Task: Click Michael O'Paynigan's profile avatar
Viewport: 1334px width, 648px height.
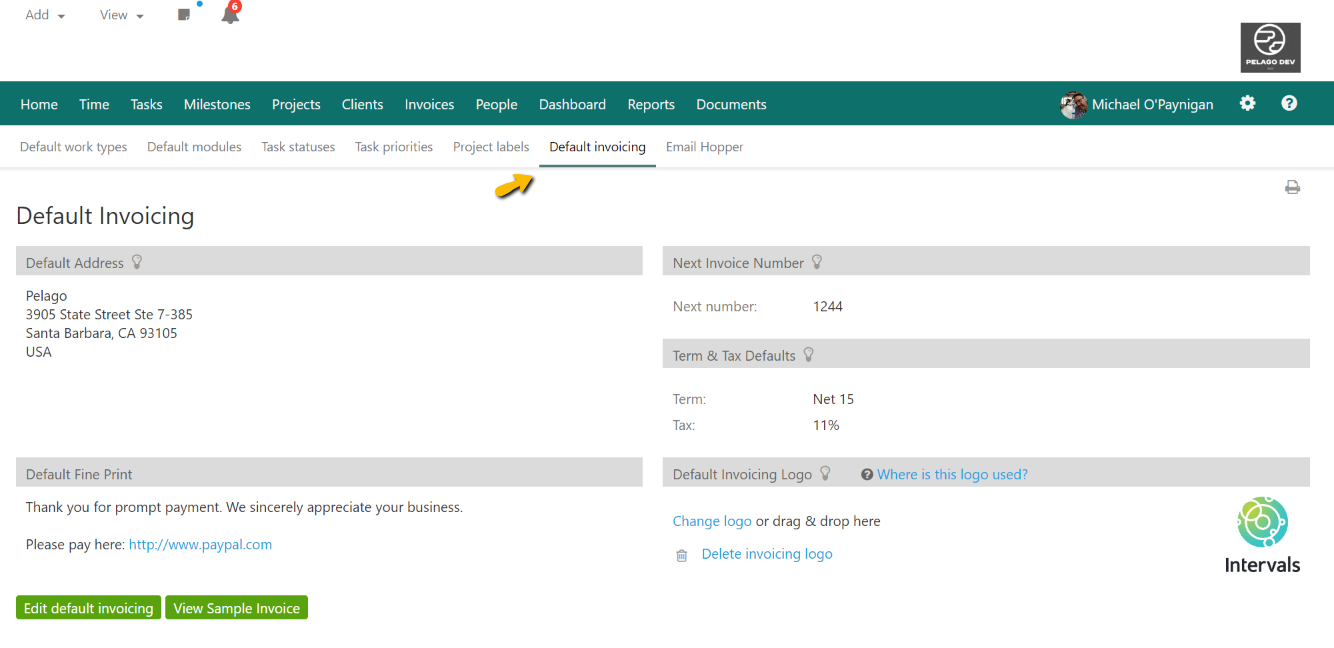Action: [1073, 103]
